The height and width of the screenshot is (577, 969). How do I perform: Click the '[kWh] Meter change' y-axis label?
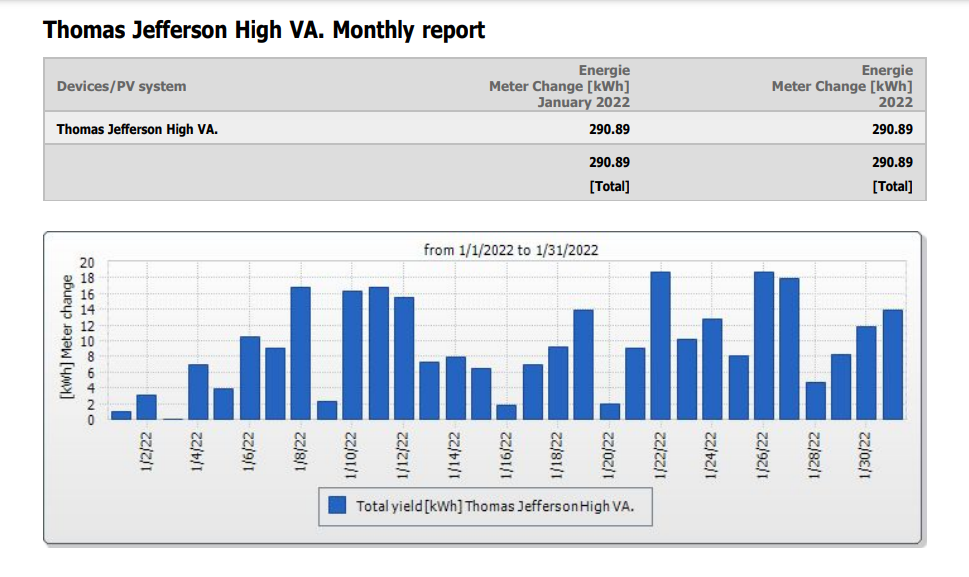[x=67, y=337]
